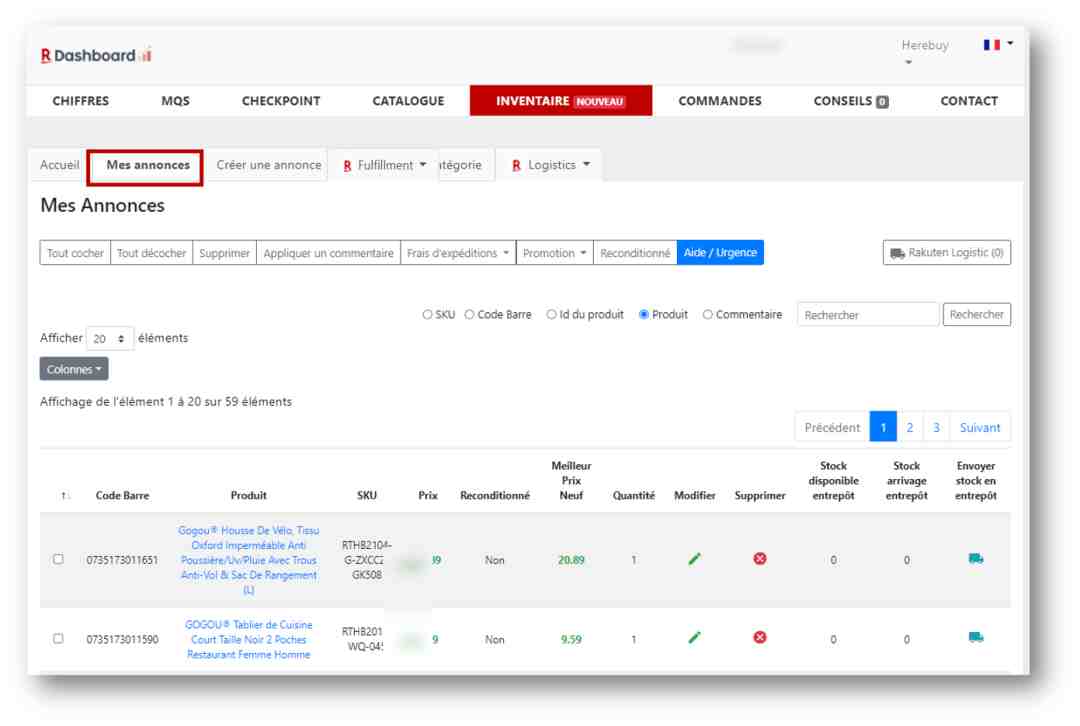The height and width of the screenshot is (726, 1080).
Task: Open the CHIFFRES menu
Action: coord(81,101)
